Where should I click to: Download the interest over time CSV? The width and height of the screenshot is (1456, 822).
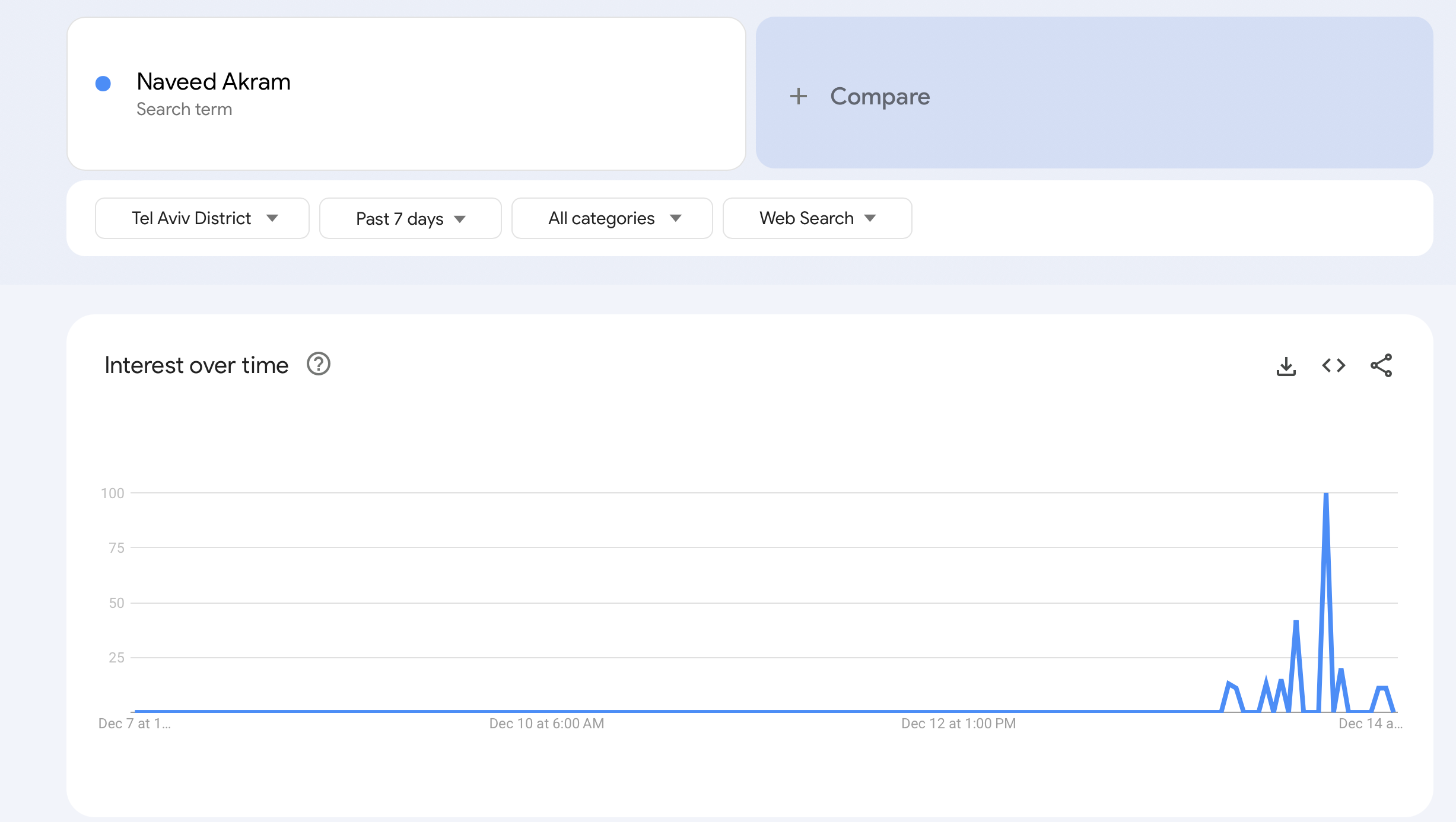click(x=1286, y=366)
